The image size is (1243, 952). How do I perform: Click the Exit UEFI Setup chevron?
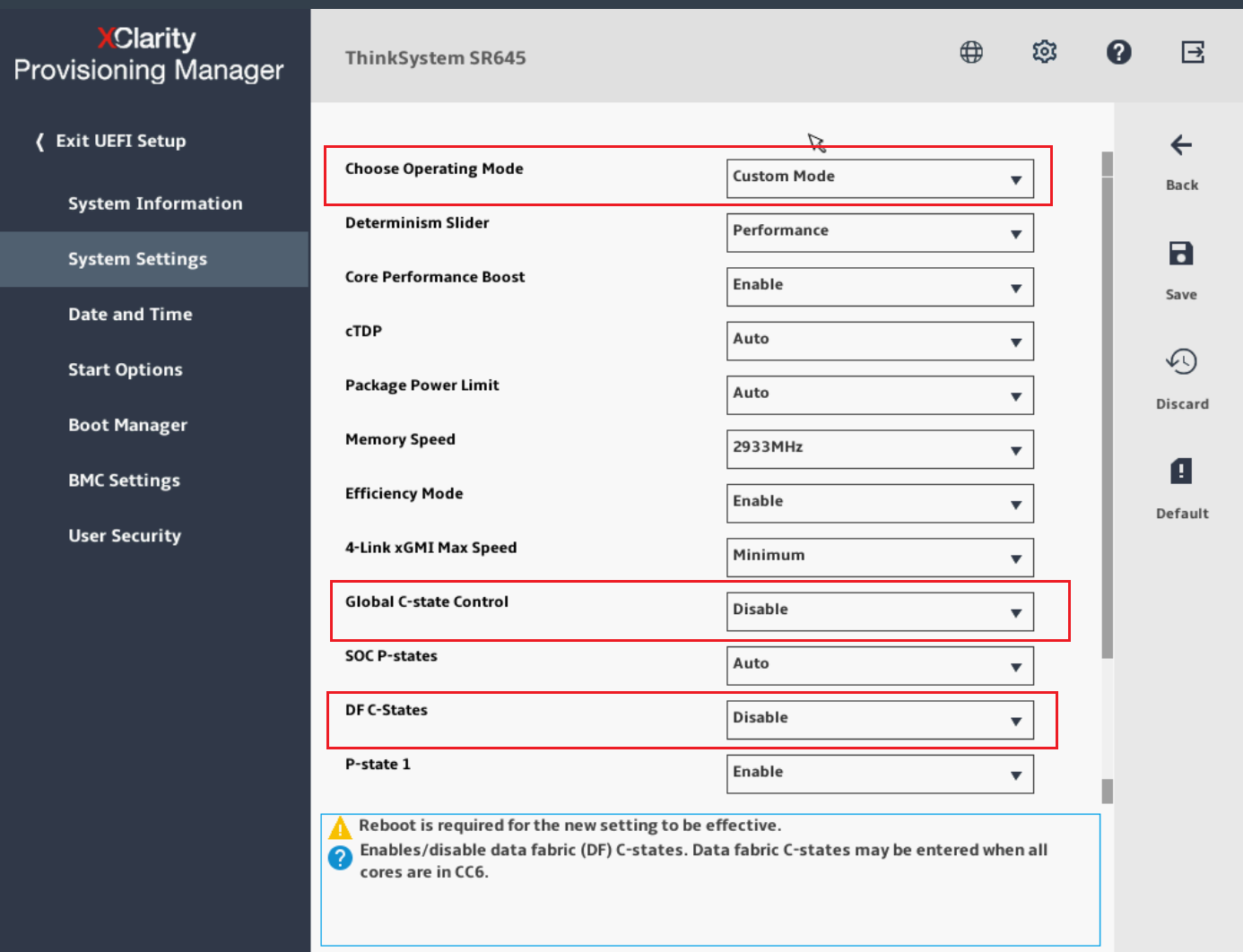pos(39,142)
